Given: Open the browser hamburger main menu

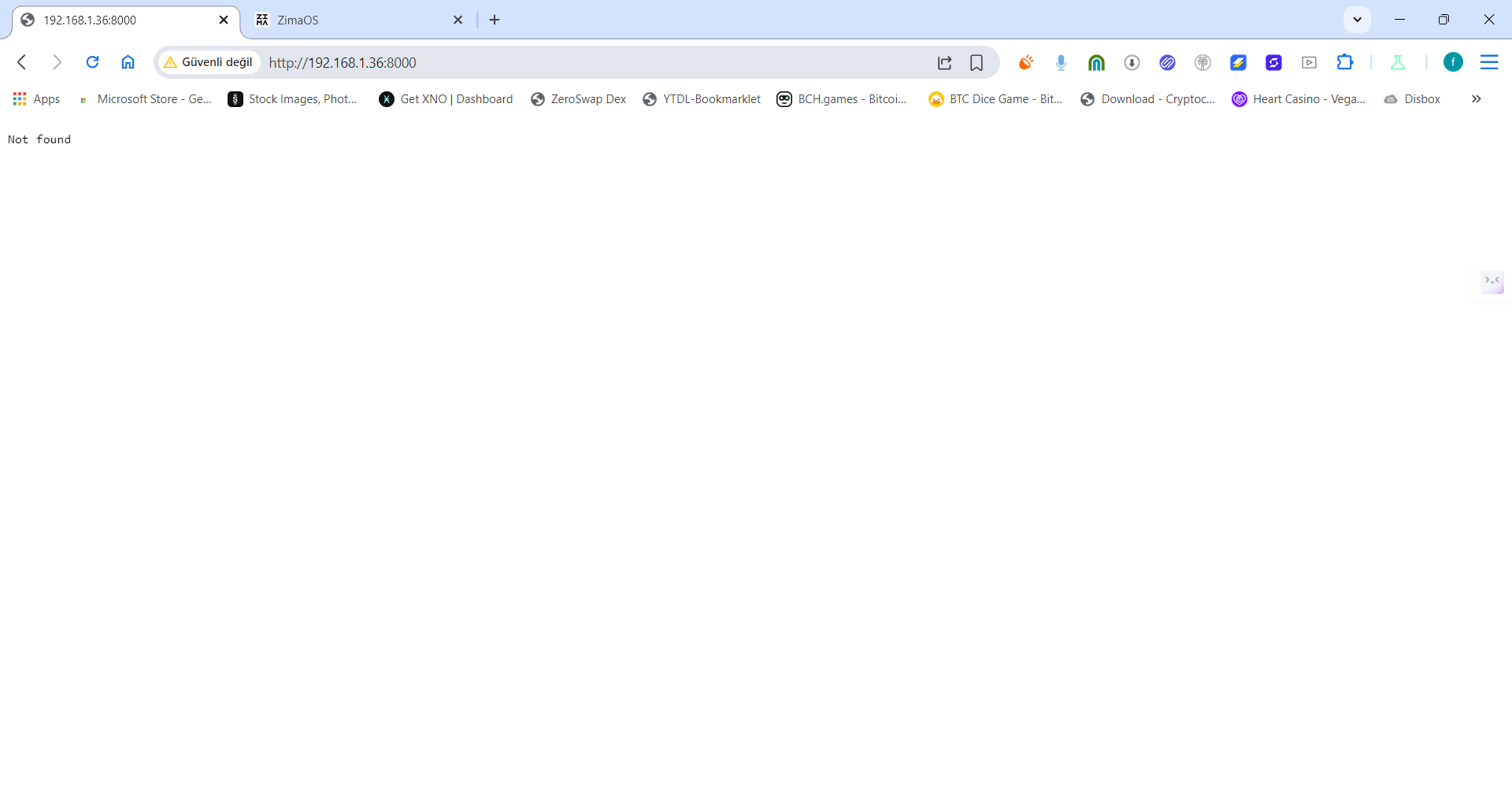Looking at the screenshot, I should 1488,62.
